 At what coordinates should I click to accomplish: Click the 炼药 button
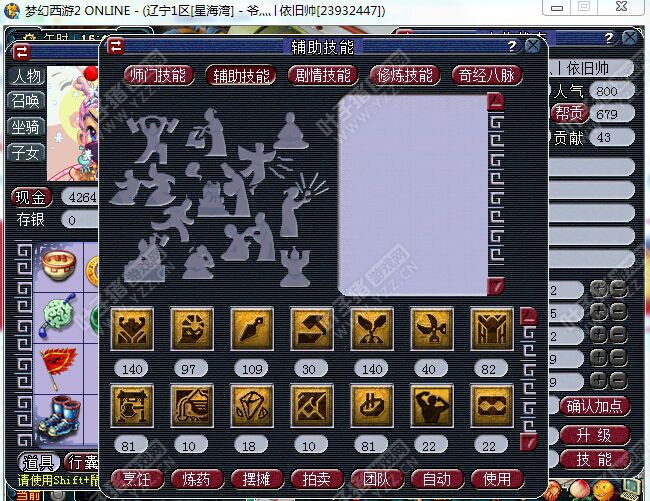coord(197,479)
